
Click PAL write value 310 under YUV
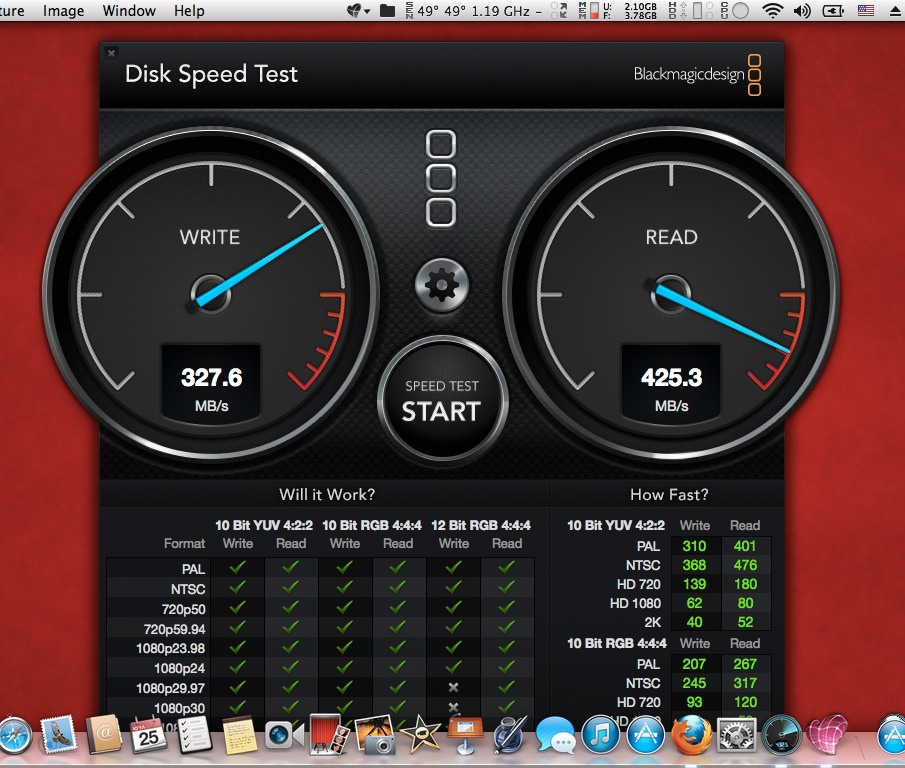694,546
